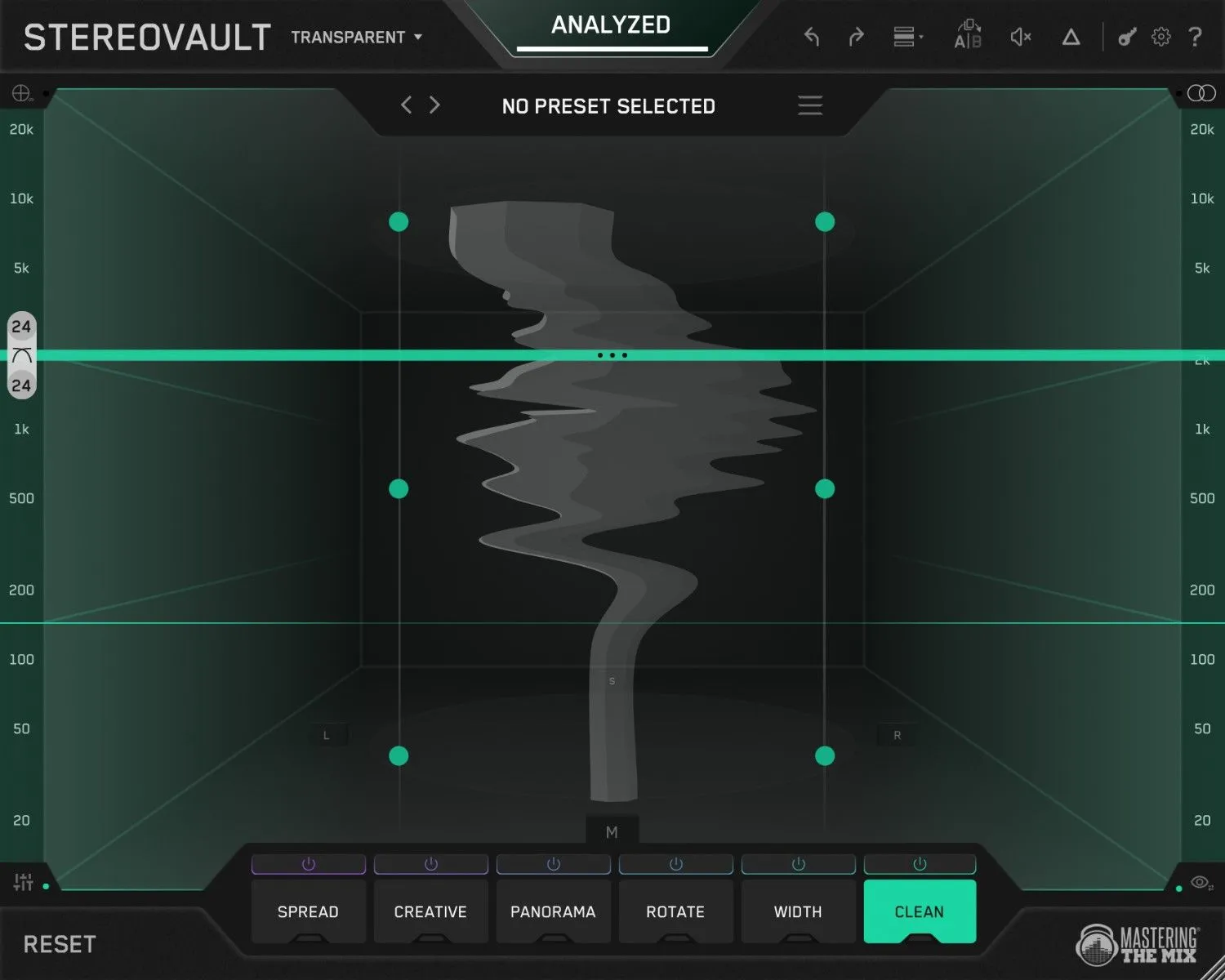The image size is (1225, 980).
Task: Click the upper 24 slope value
Action: 21,327
